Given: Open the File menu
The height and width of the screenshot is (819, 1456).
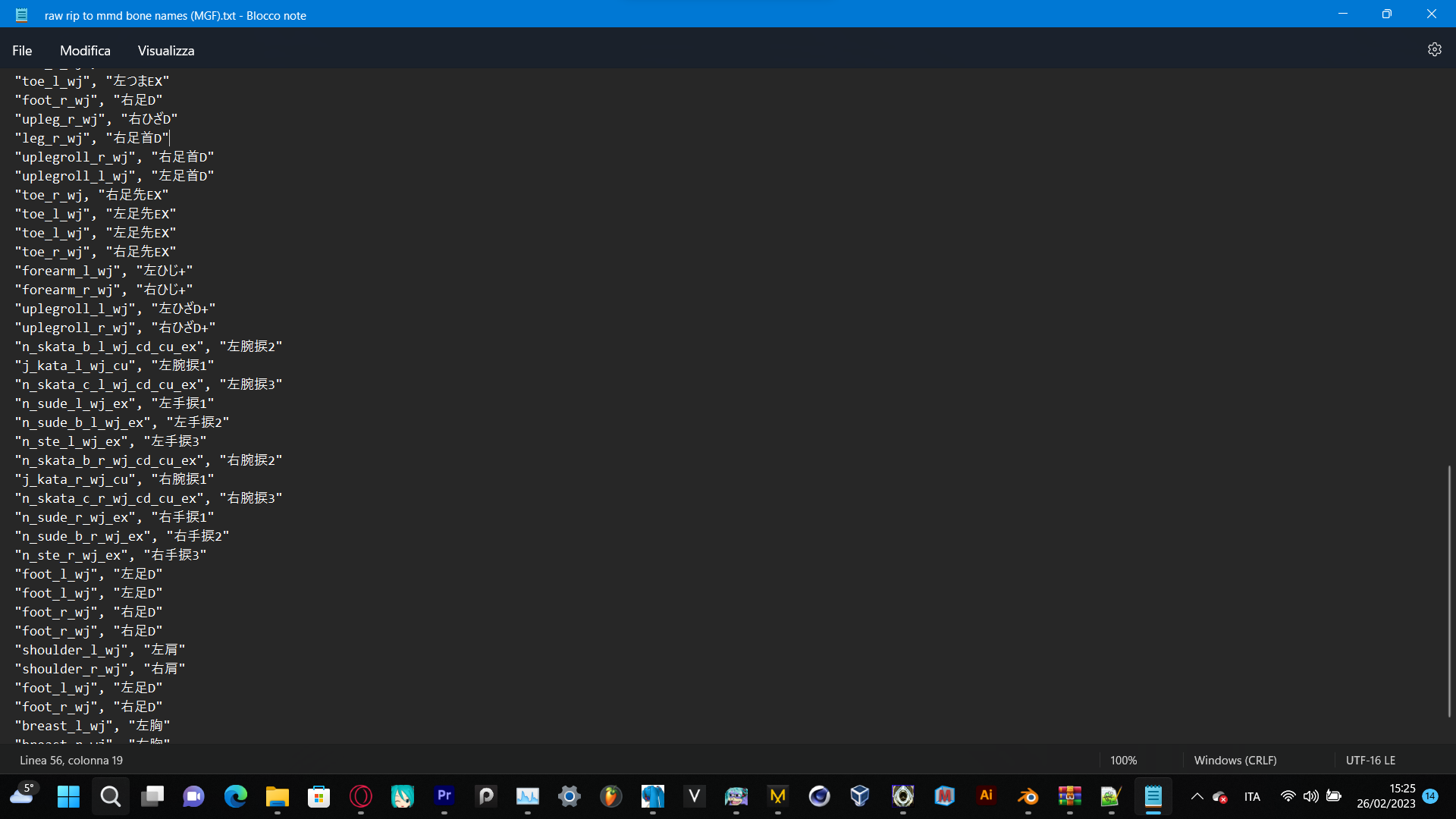Looking at the screenshot, I should [x=22, y=50].
